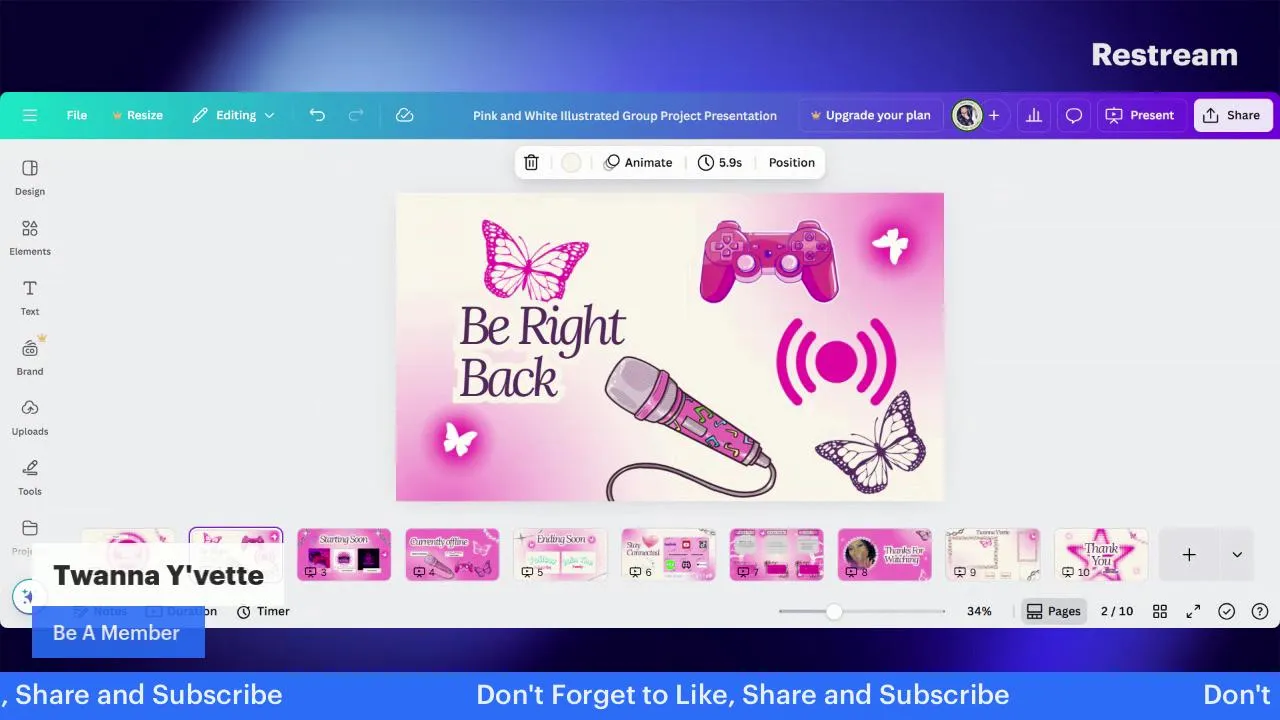Open the grid view icon
Screen dimensions: 1280x720
(x=1160, y=611)
